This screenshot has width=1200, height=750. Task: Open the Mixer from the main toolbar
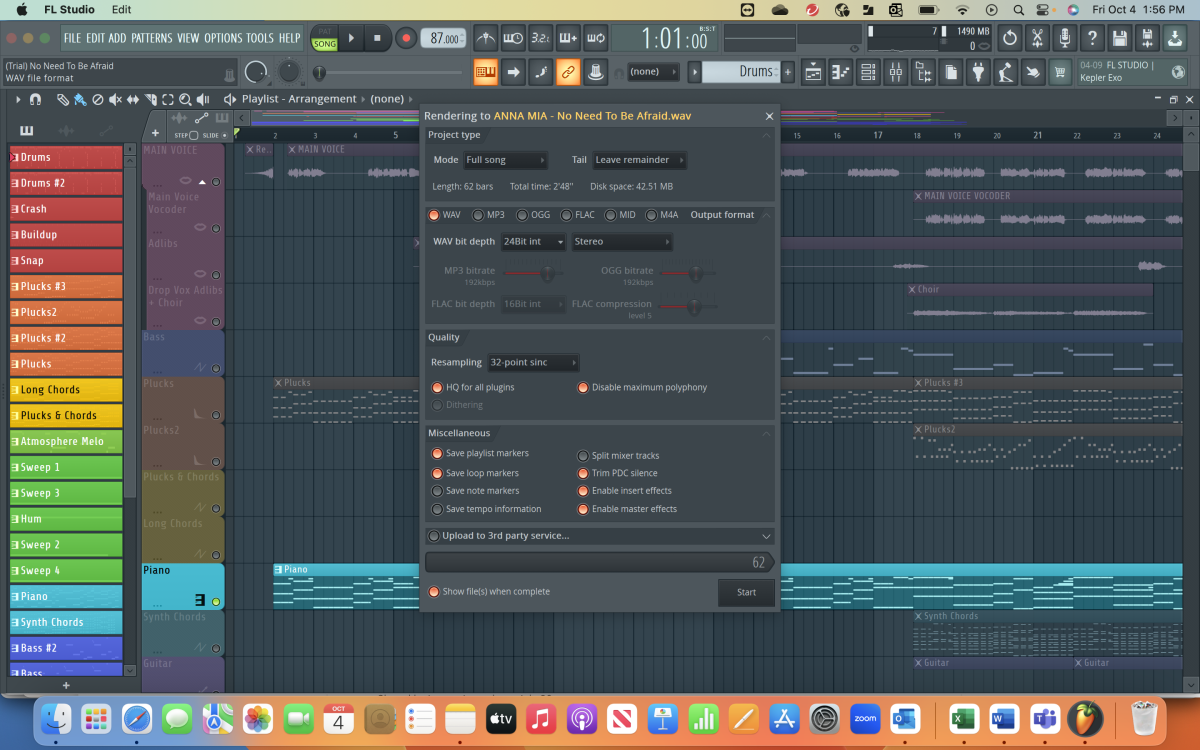click(x=895, y=72)
